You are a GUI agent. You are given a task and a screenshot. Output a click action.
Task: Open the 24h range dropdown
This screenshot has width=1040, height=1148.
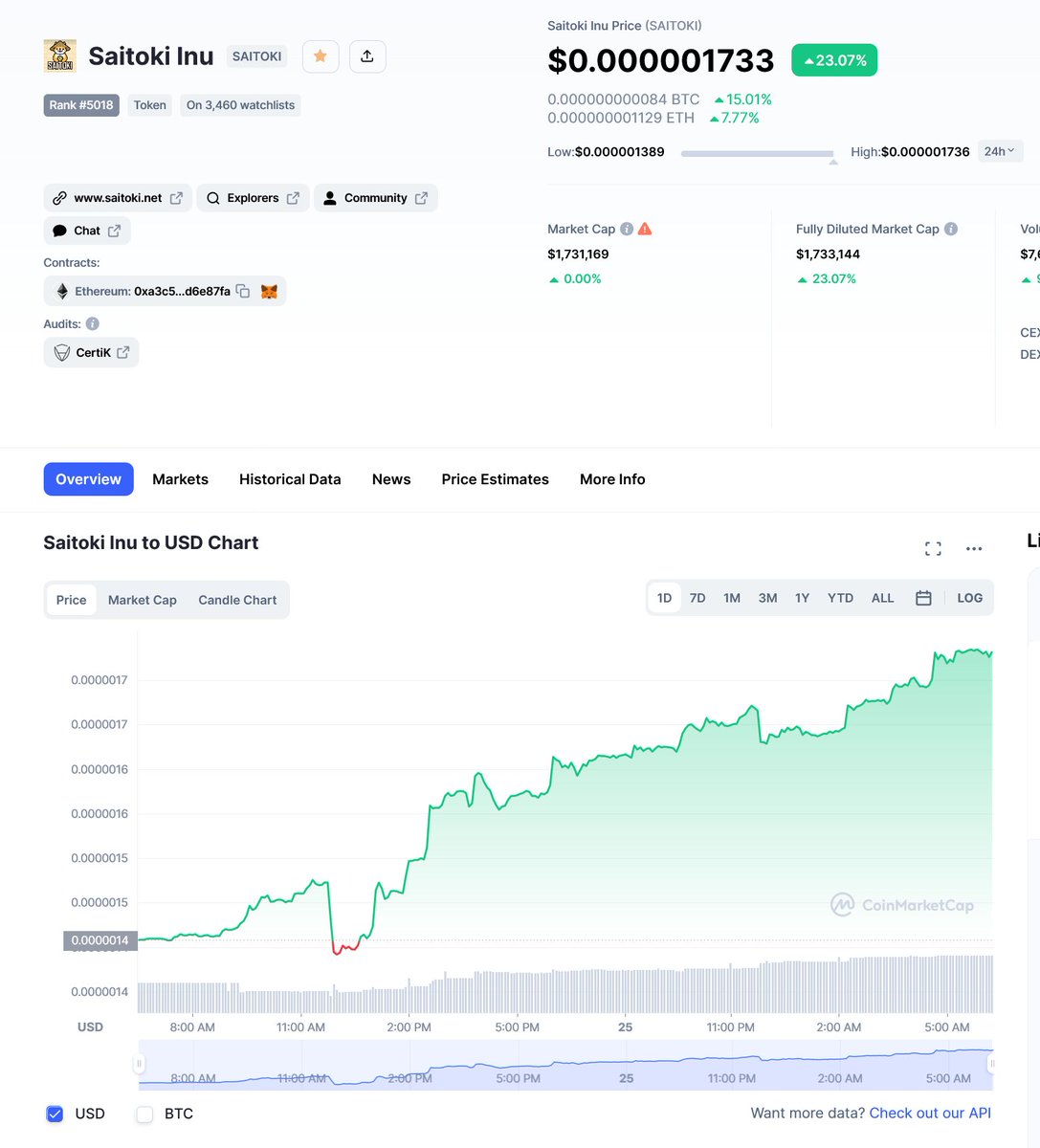[x=1000, y=151]
